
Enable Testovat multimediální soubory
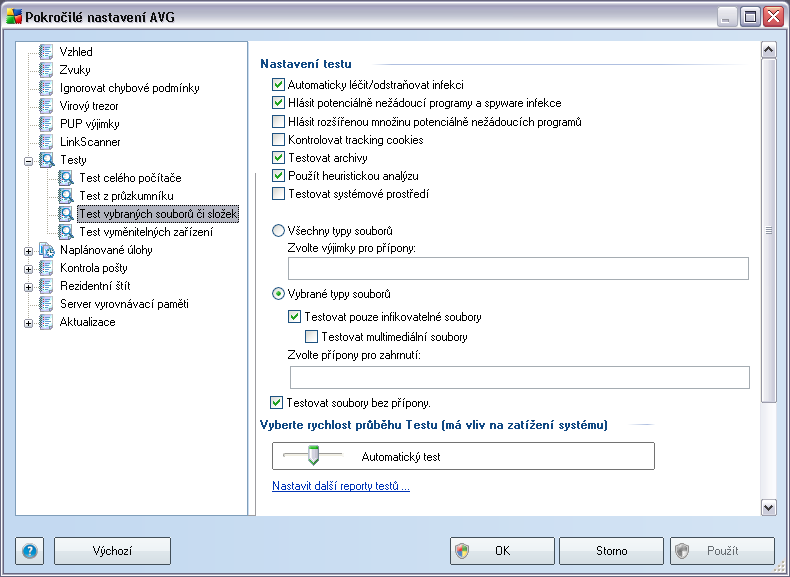[x=312, y=337]
